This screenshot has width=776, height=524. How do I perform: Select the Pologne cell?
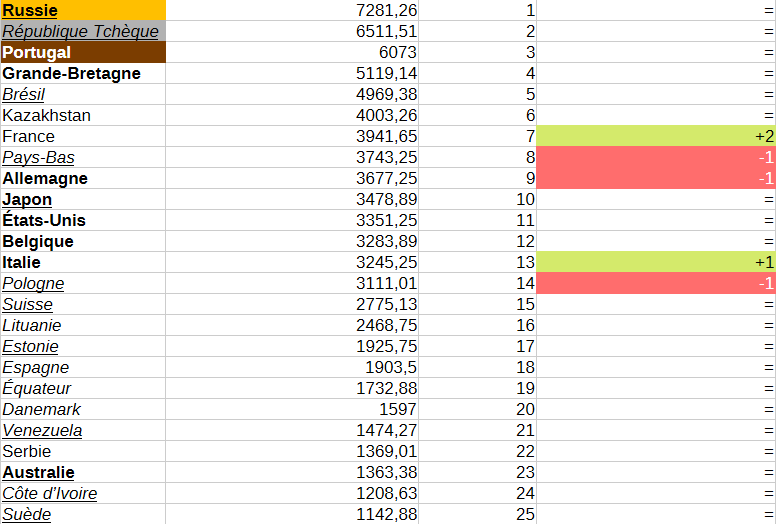coord(83,283)
